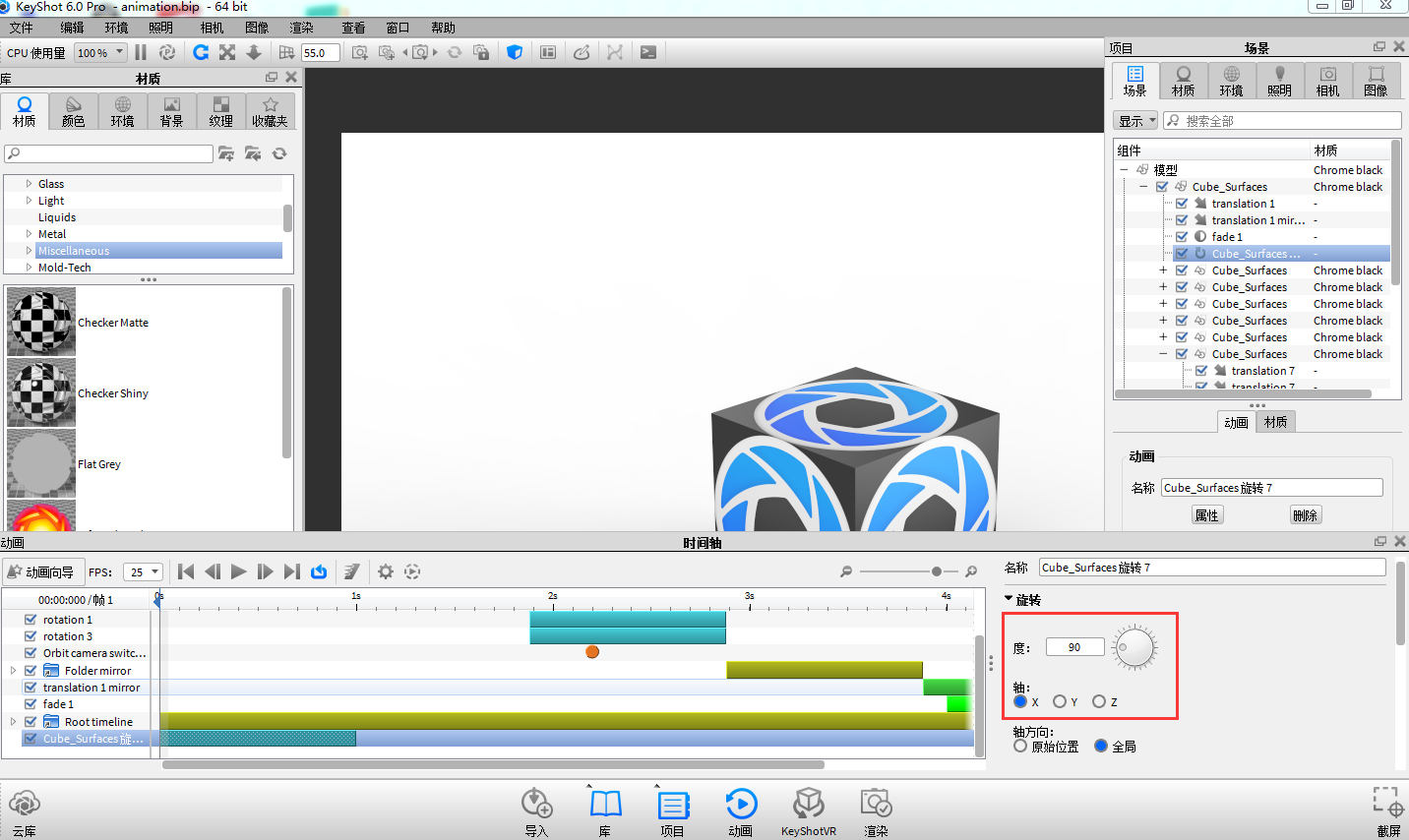Click the Screenshot capture icon
The width and height of the screenshot is (1409, 840).
tap(1387, 803)
